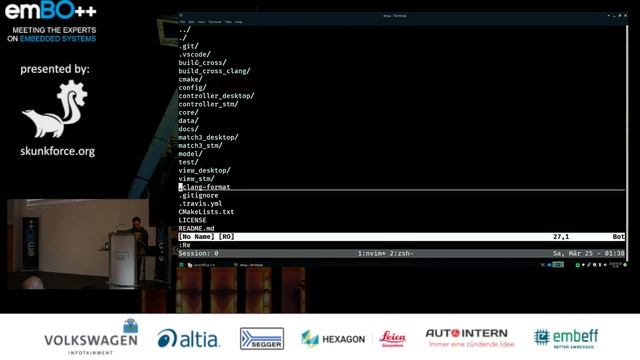Open the test/ directory
The height and width of the screenshot is (360, 640).
(189, 162)
